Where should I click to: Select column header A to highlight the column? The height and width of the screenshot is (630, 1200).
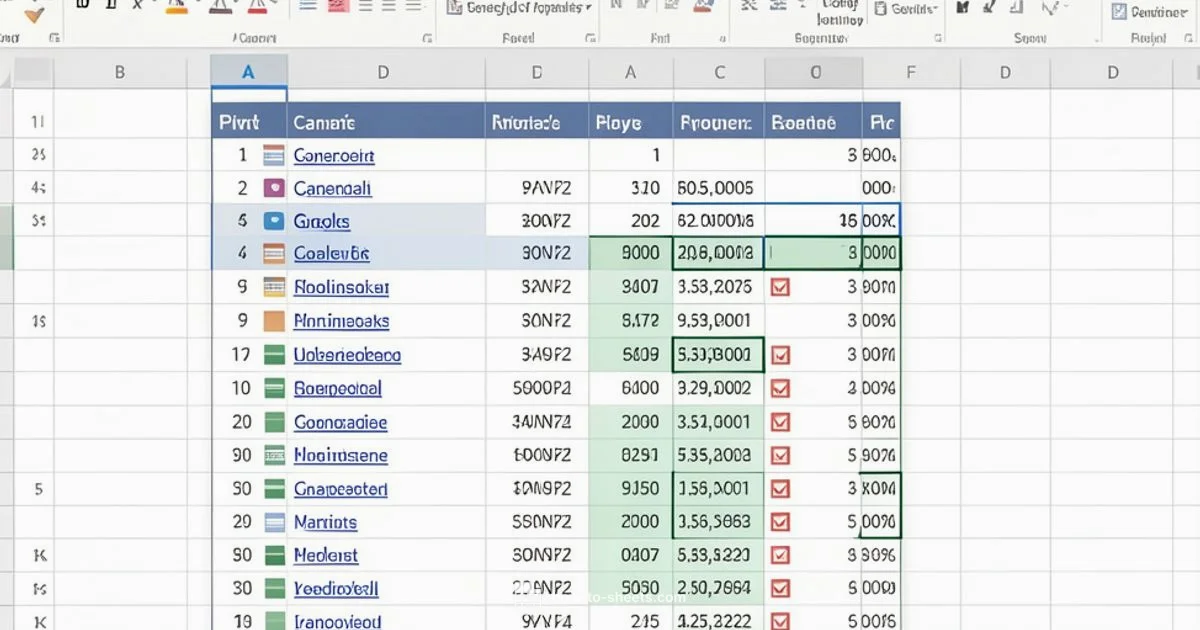[248, 71]
